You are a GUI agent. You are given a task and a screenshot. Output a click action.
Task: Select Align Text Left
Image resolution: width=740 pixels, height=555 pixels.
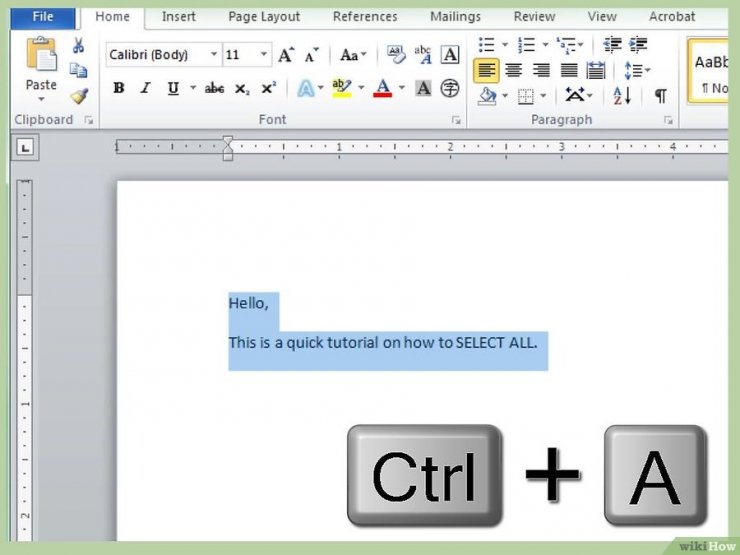coord(486,71)
